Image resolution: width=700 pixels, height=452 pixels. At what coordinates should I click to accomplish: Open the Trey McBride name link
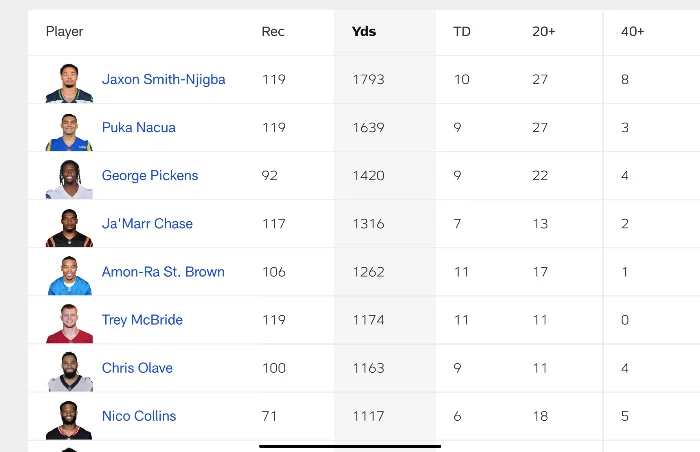(142, 320)
